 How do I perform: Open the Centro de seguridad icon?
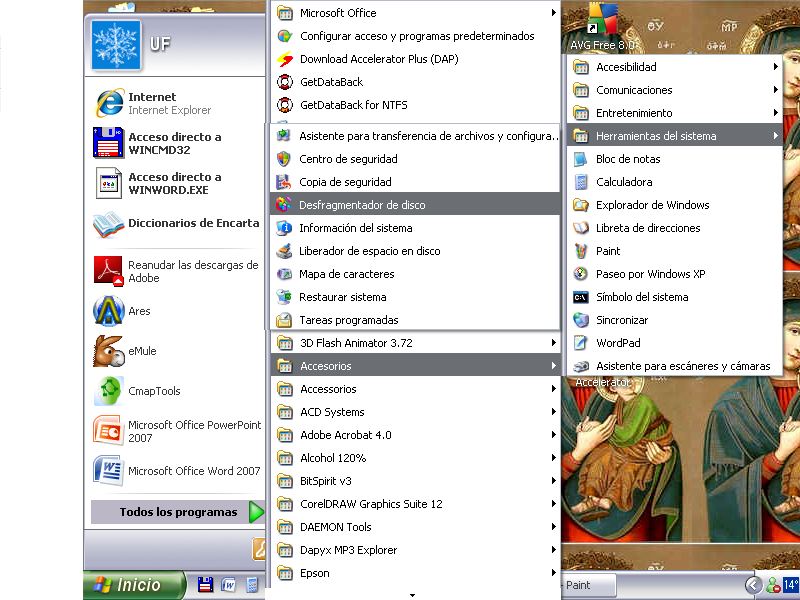tap(284, 159)
